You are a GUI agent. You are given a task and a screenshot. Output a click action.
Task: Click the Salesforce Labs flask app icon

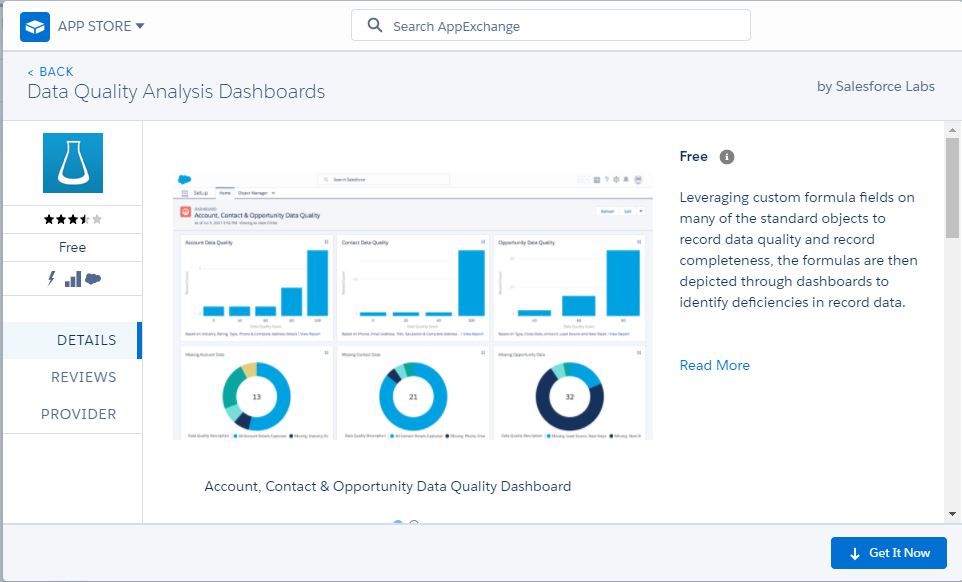(x=73, y=163)
